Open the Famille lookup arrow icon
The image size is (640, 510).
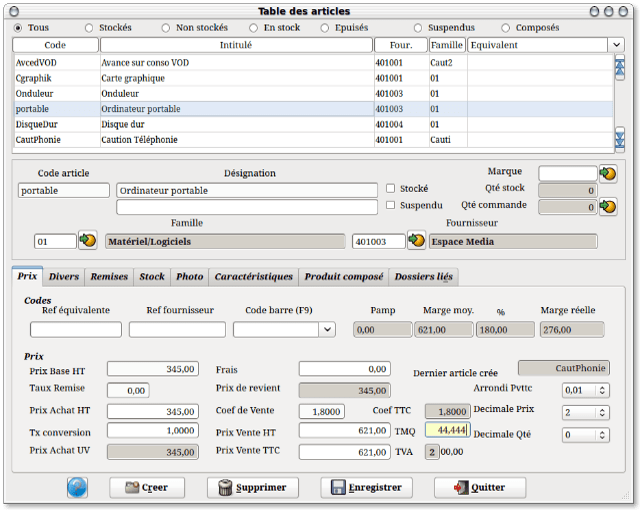point(87,240)
